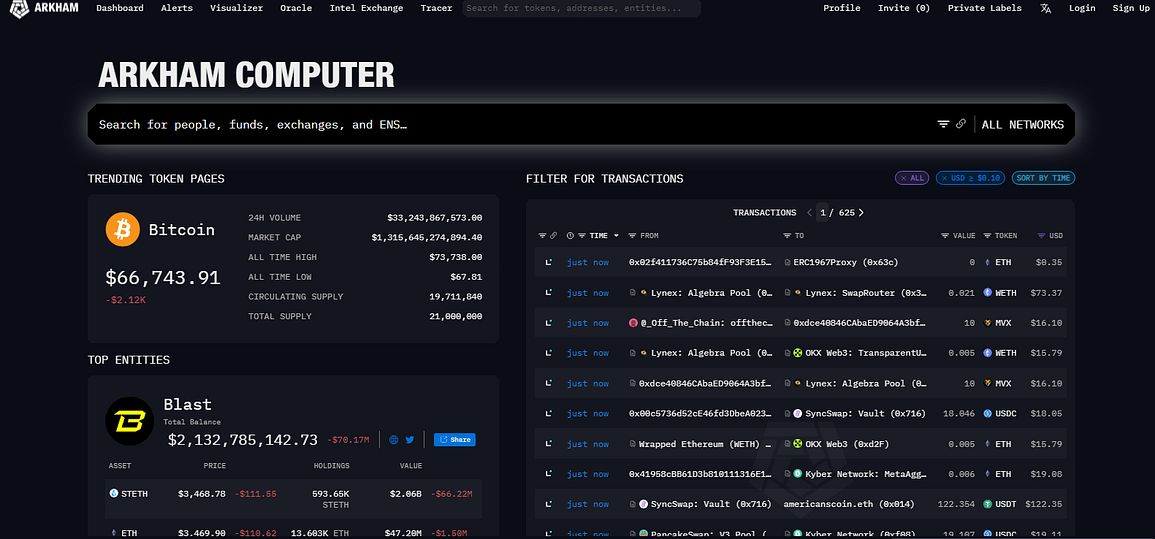Remove the ALL filter chip
The height and width of the screenshot is (539, 1155).
pyautogui.click(x=911, y=178)
